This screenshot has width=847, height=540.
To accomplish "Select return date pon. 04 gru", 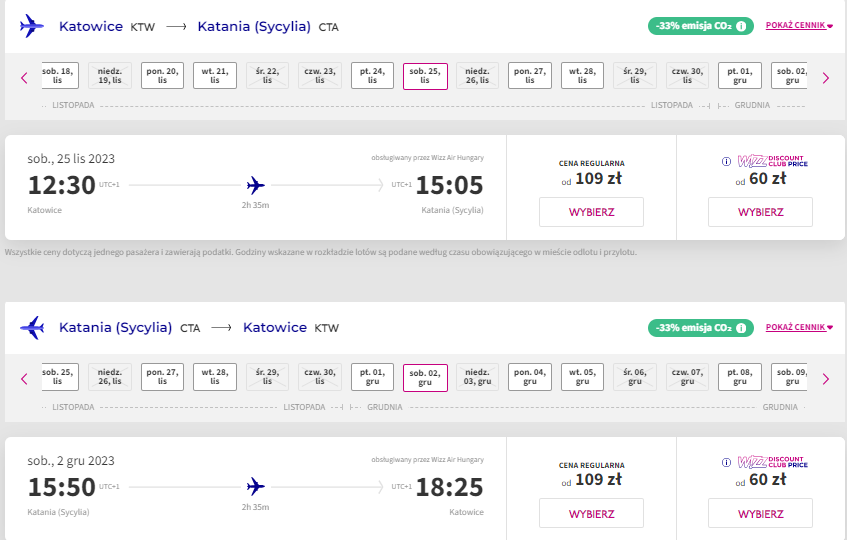I will (529, 377).
